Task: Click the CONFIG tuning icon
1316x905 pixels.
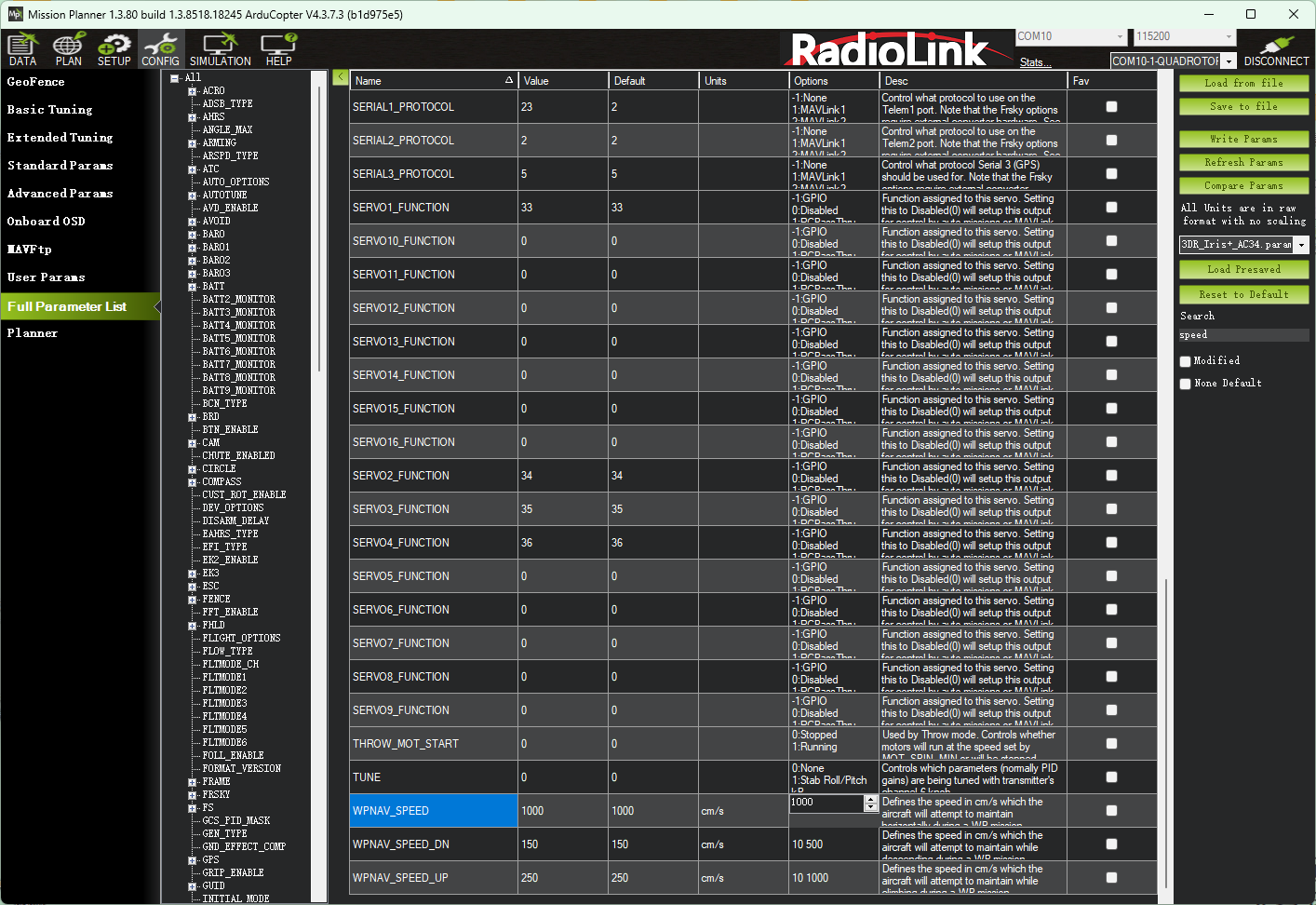Action: (160, 49)
